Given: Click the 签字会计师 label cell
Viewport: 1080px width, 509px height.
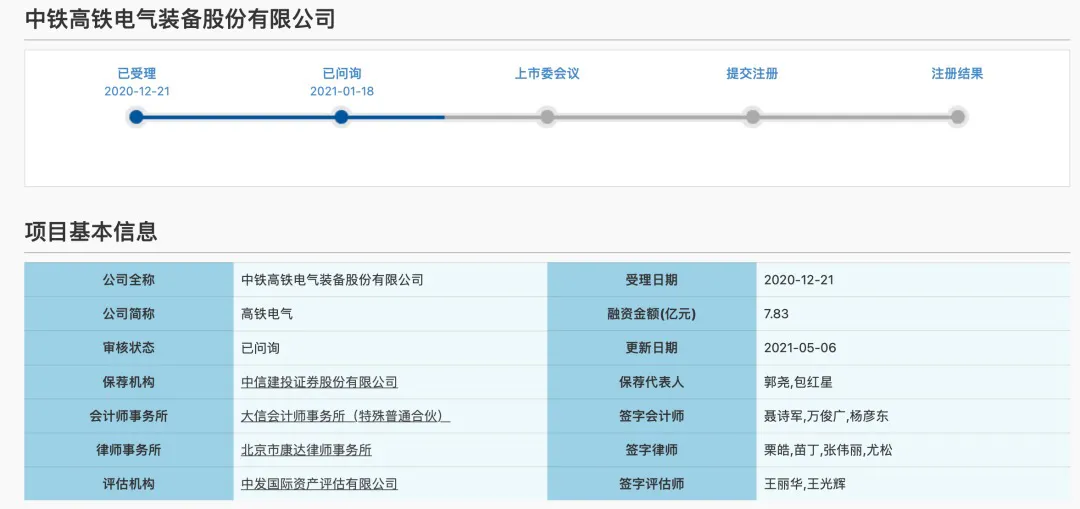Looking at the screenshot, I should pyautogui.click(x=652, y=416).
